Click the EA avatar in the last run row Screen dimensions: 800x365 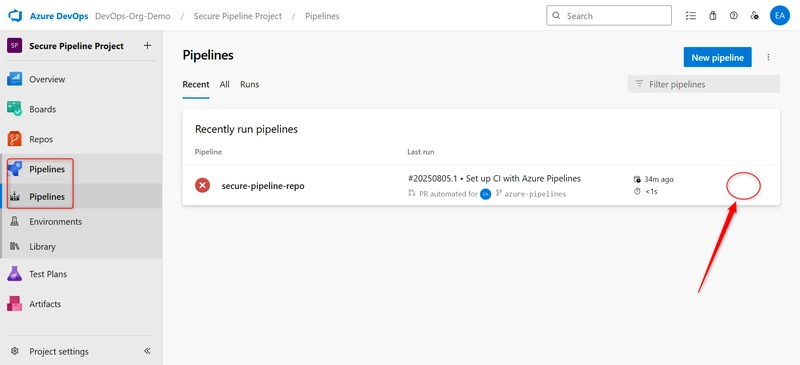point(485,194)
